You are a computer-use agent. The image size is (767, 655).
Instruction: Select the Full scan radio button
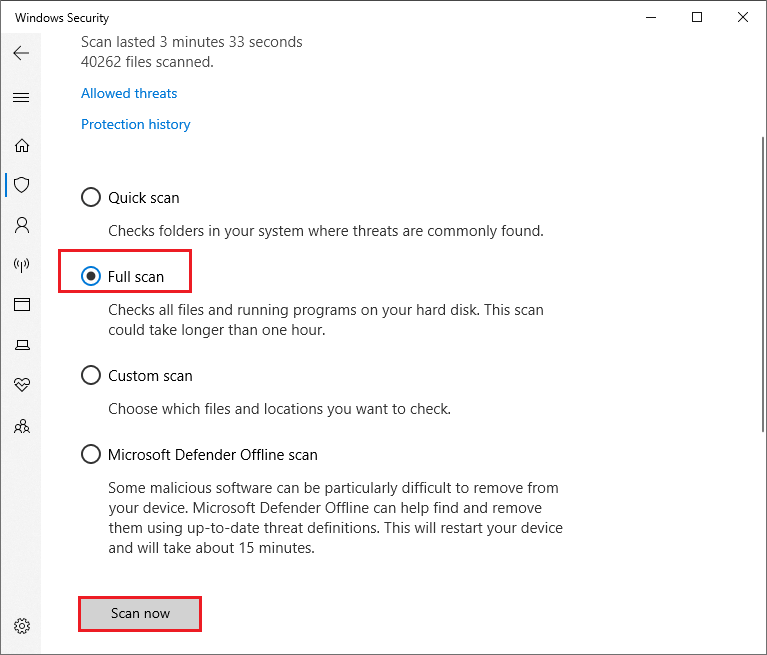[91, 276]
